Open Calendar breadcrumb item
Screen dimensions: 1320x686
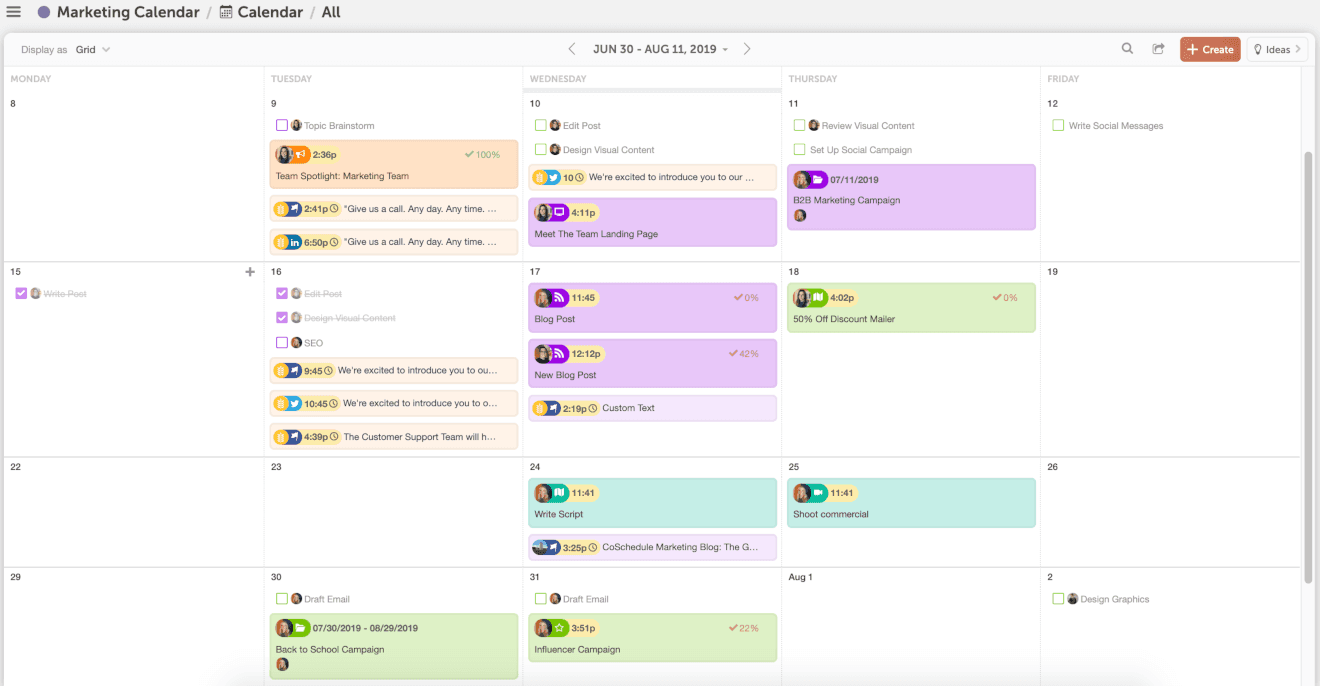(270, 12)
